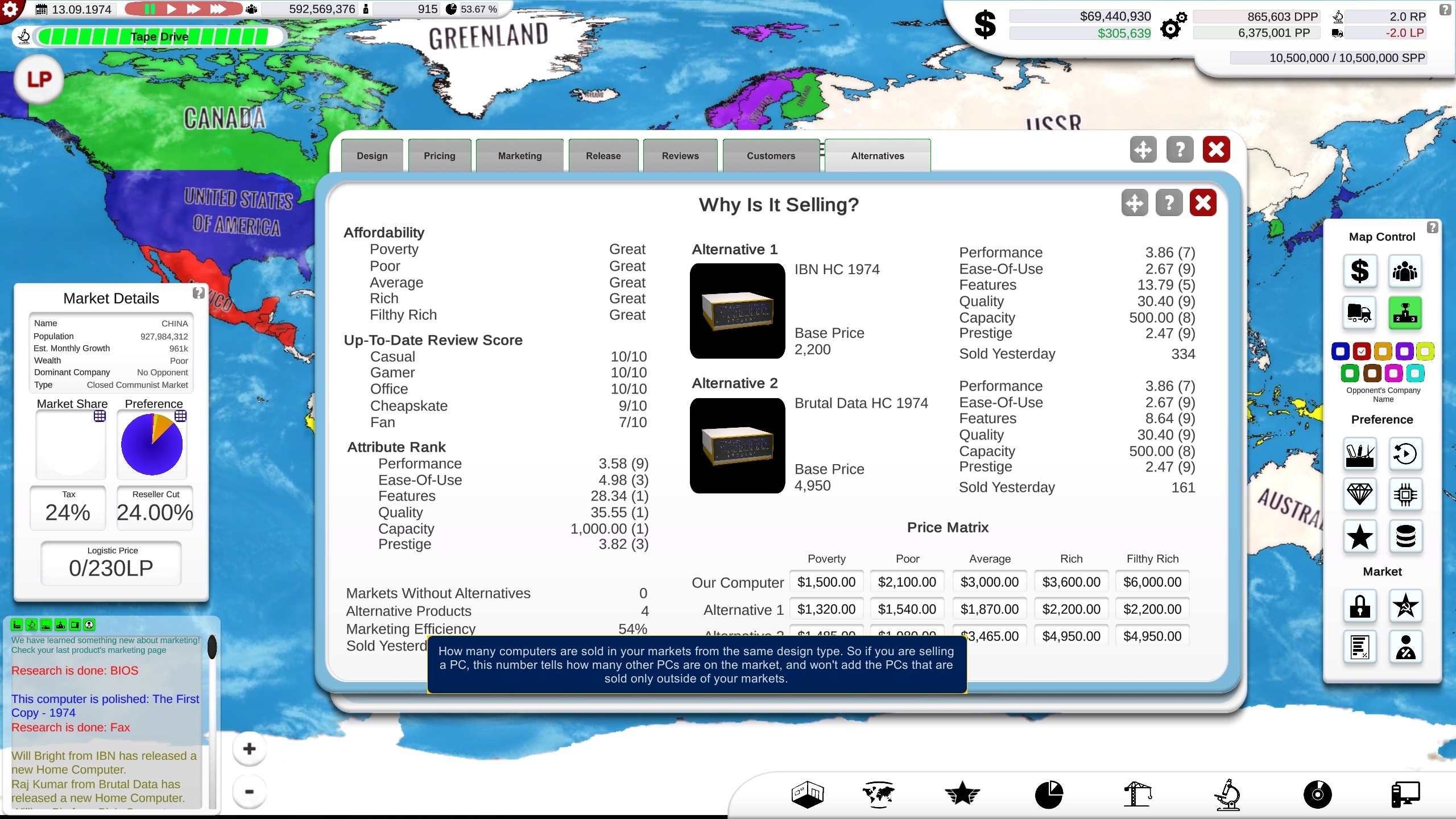Zoom in the map with plus button
The image size is (1456, 819).
249,749
